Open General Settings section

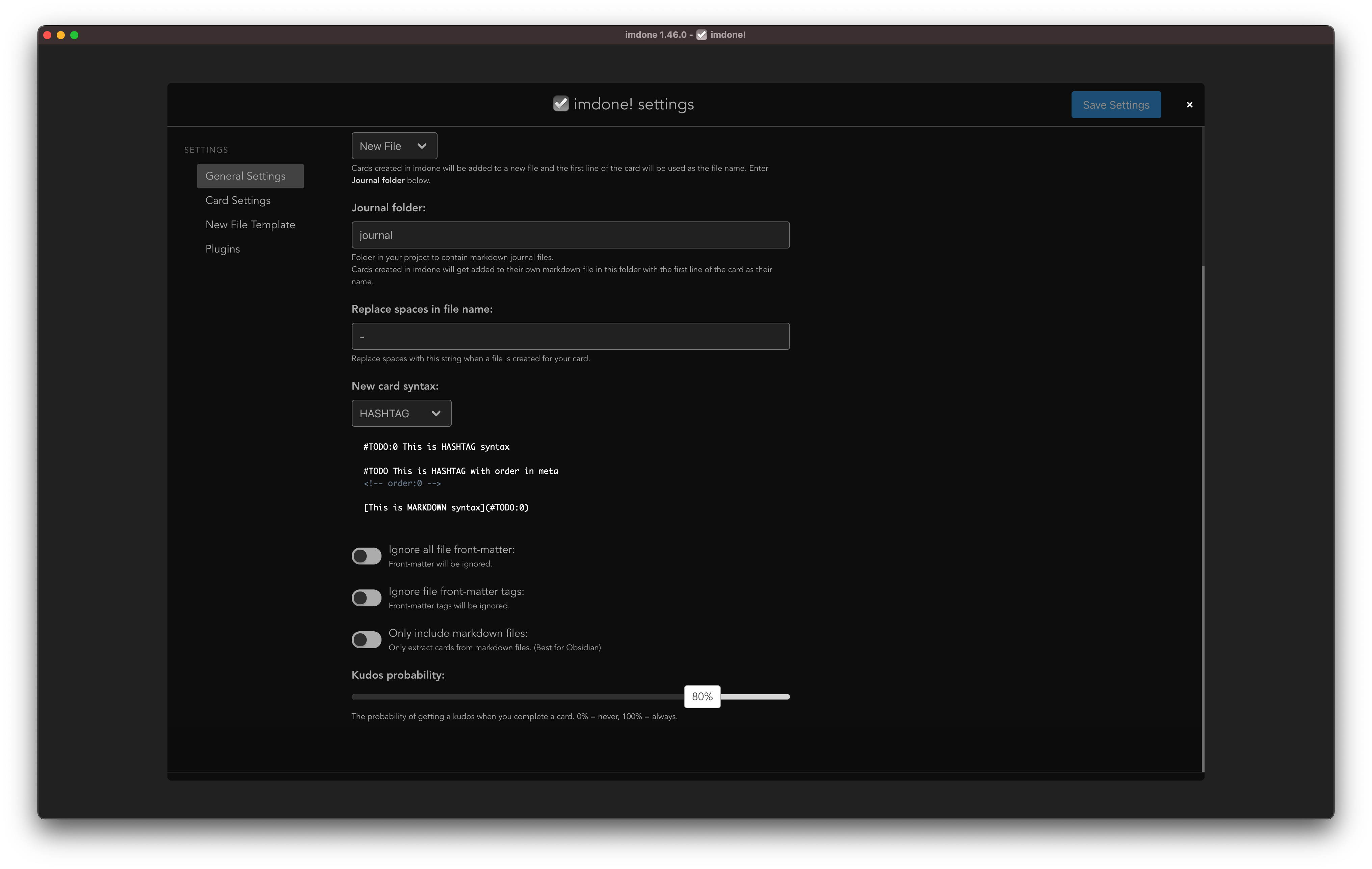tap(250, 176)
